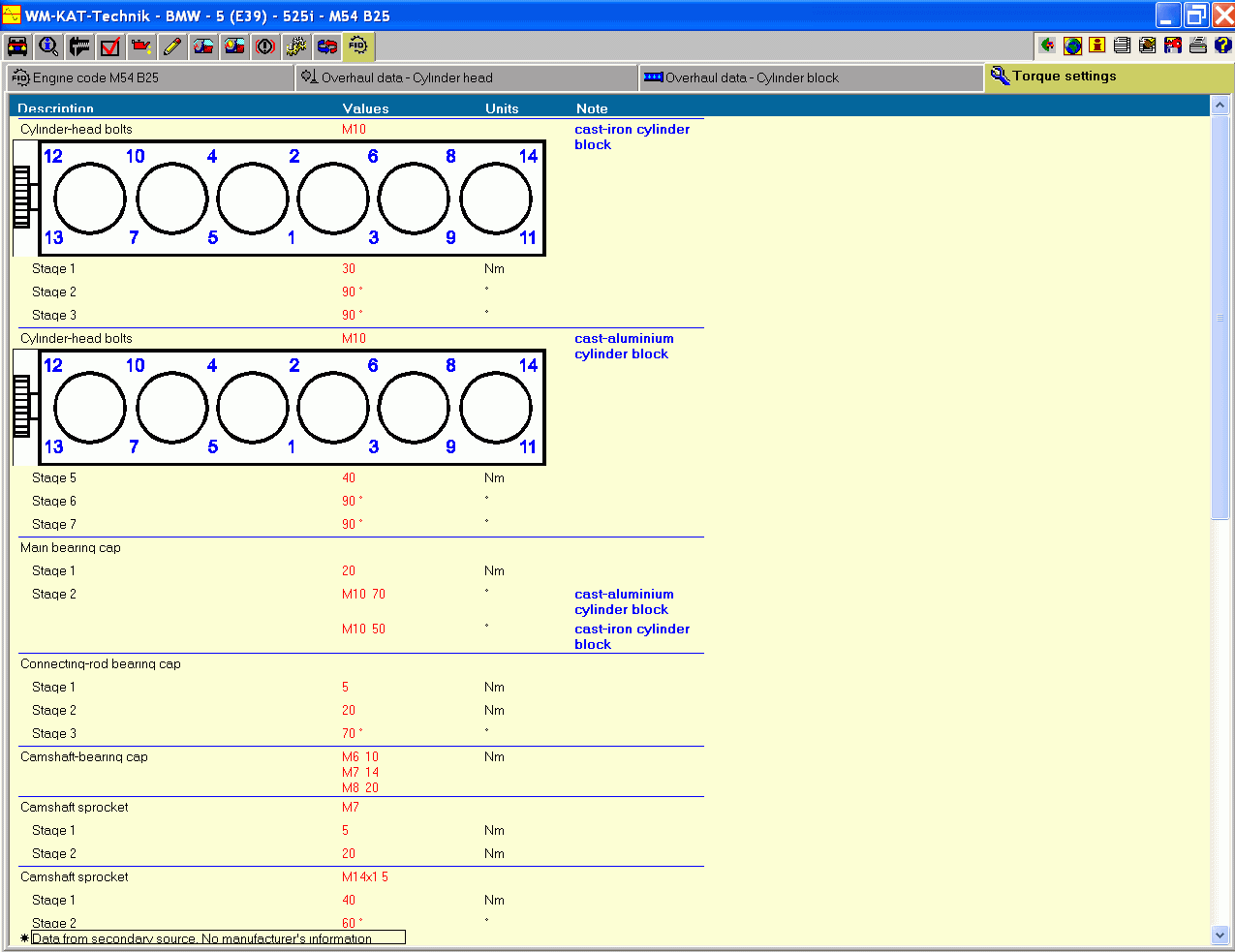This screenshot has height=952, width=1235.
Task: Select the 'Connecting-rod bearing cap' row label
Action: (101, 664)
